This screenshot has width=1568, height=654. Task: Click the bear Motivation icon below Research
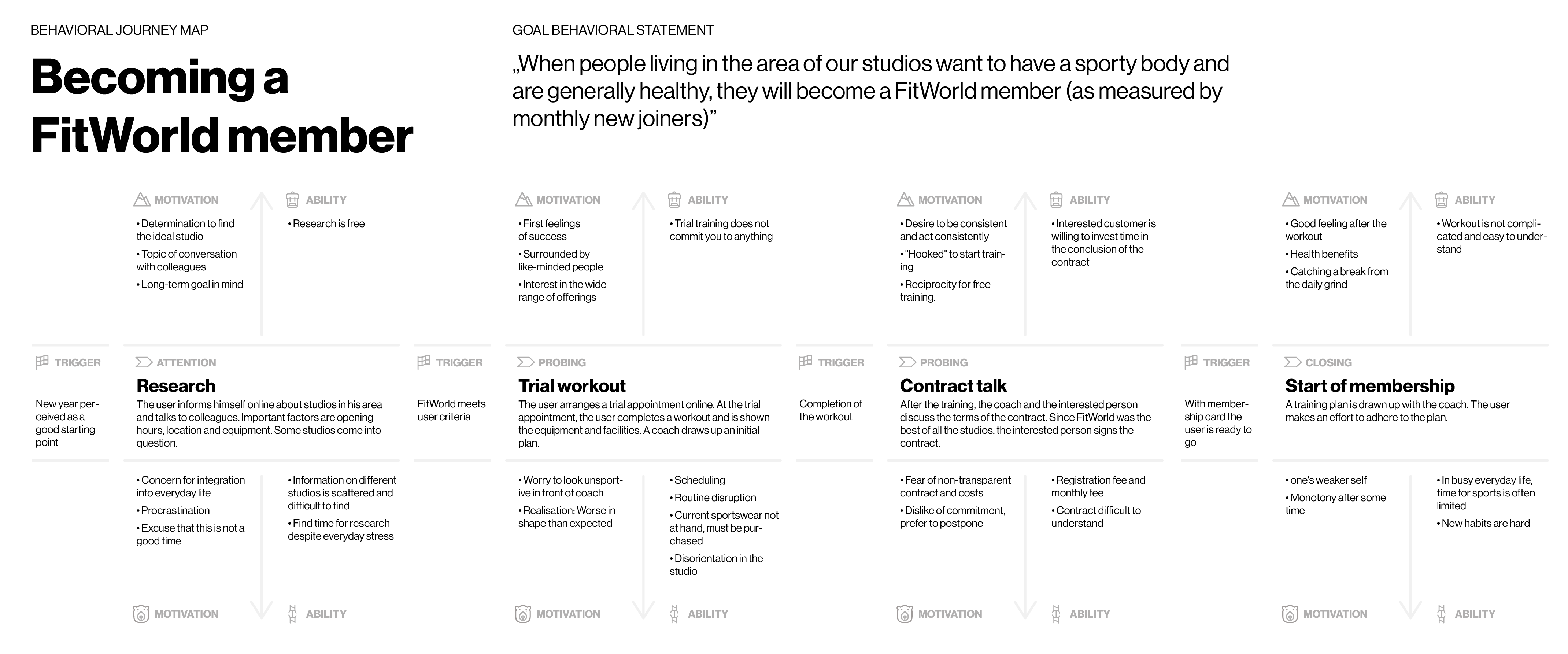point(141,614)
